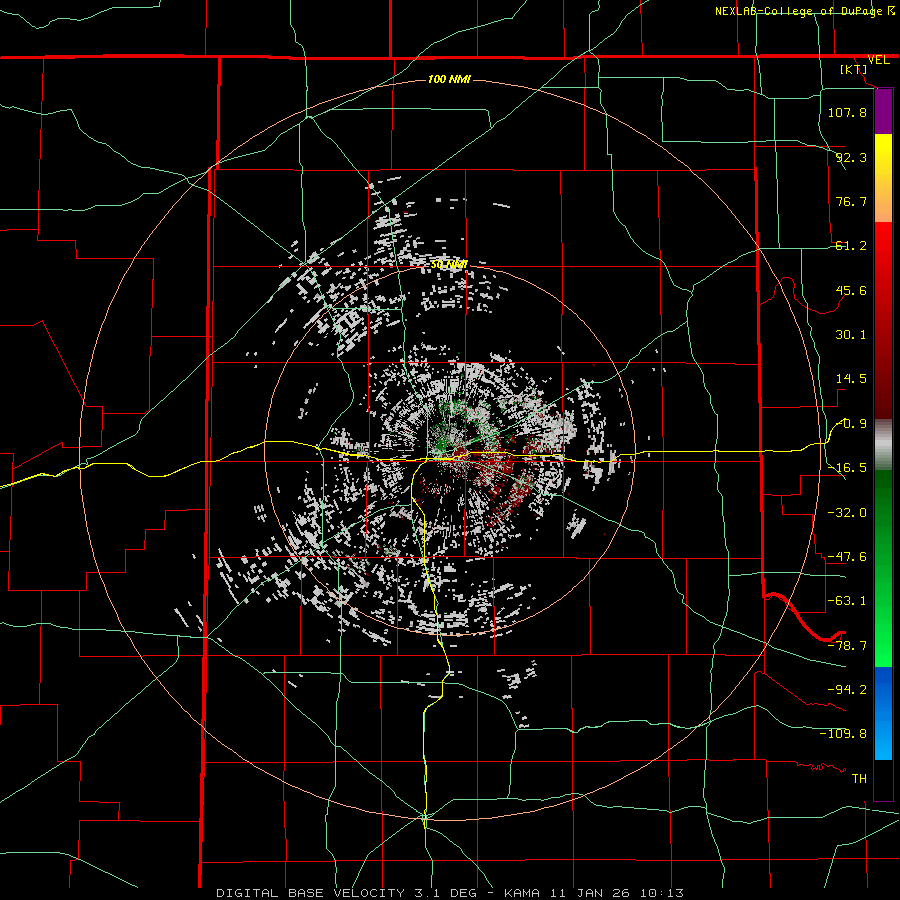
Task: Click the 45.6 scale value
Action: tap(851, 290)
